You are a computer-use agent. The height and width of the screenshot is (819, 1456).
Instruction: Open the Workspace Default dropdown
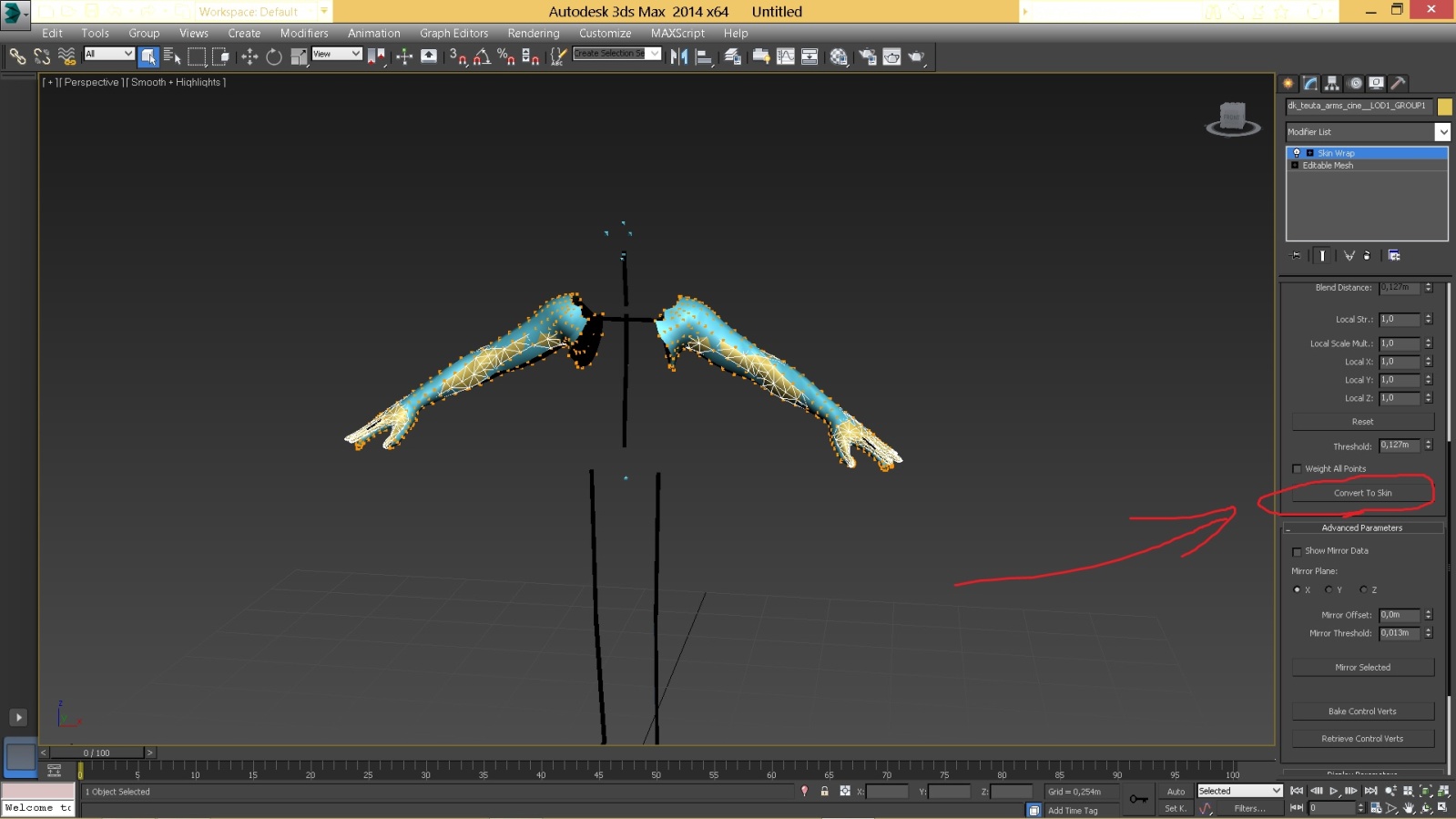coord(263,12)
